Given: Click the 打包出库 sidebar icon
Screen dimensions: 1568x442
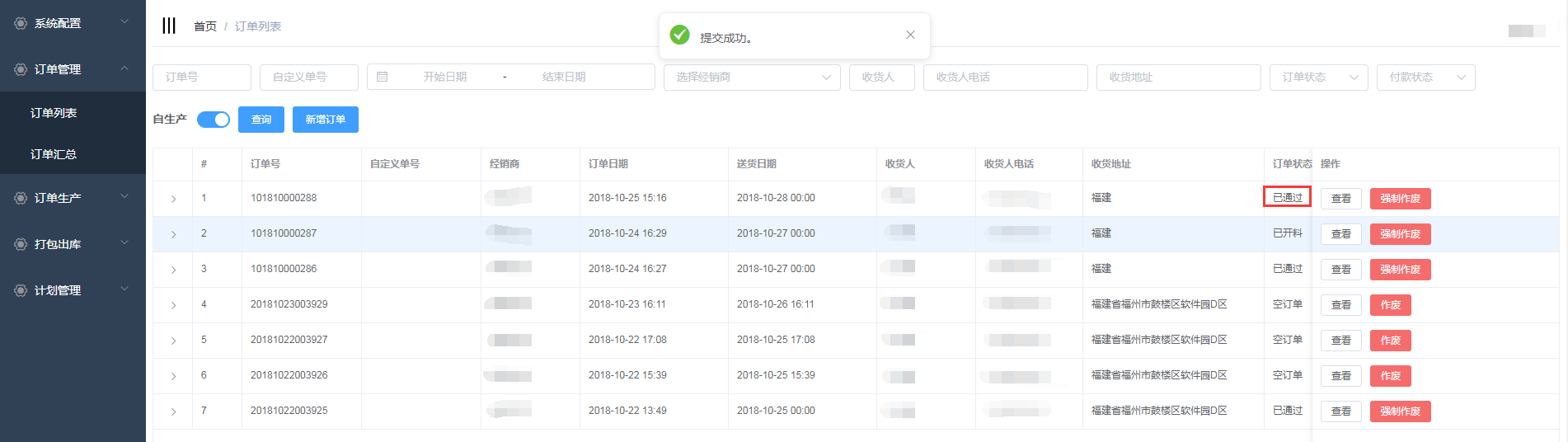Looking at the screenshot, I should tap(21, 244).
